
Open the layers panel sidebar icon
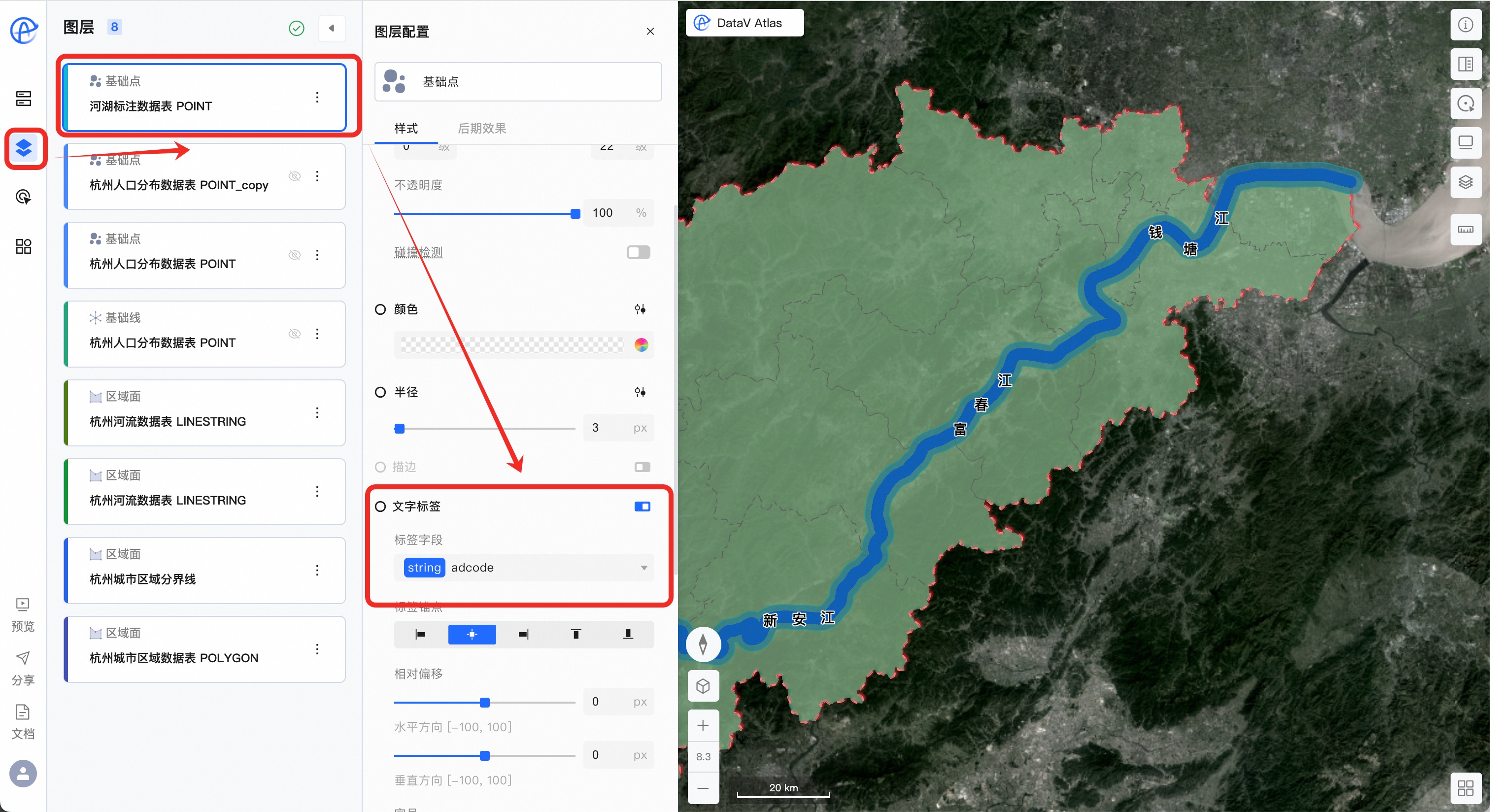tap(24, 149)
